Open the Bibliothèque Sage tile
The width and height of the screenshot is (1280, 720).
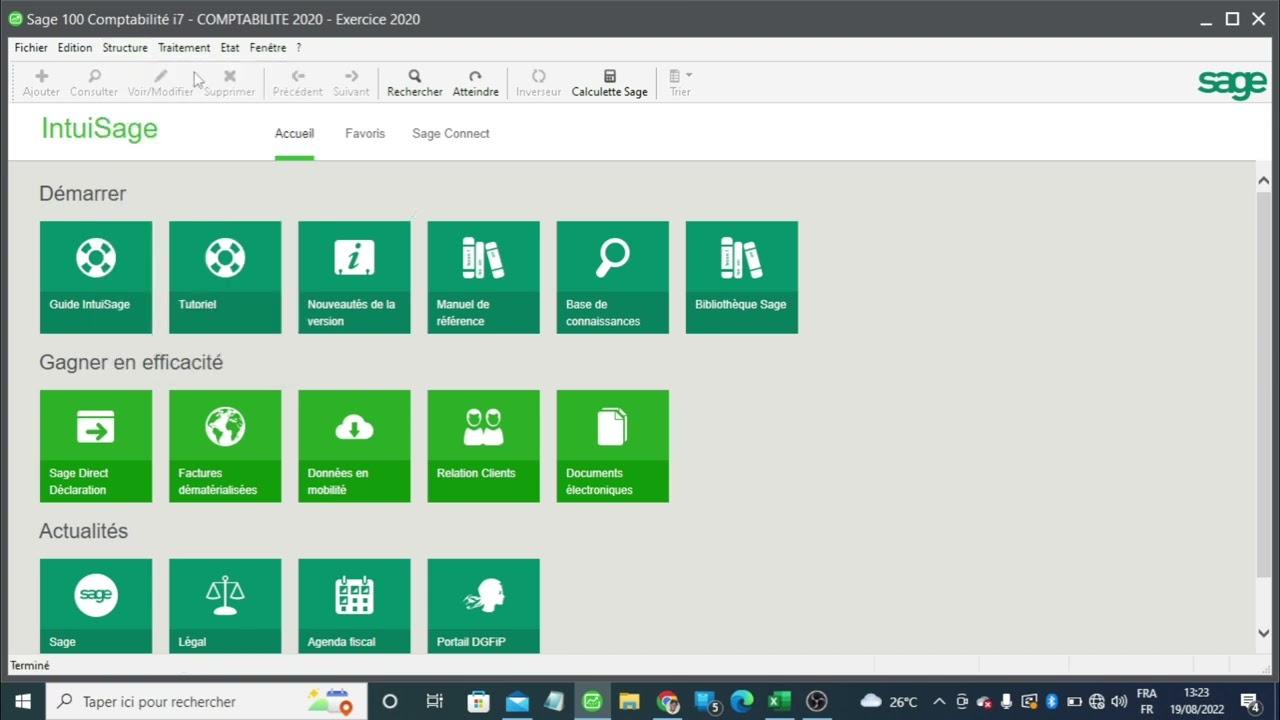coord(742,277)
